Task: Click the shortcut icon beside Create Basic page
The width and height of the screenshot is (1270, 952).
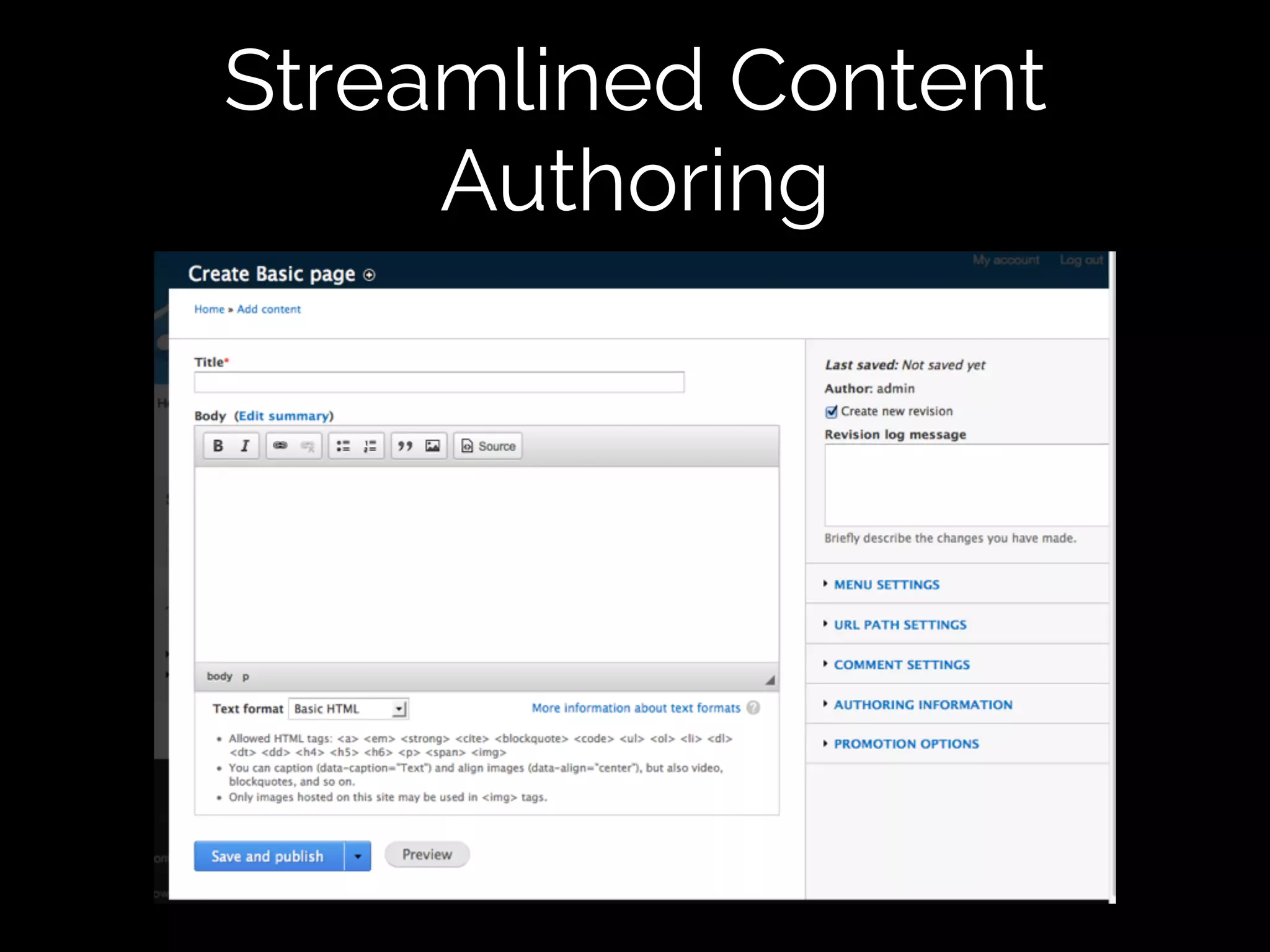Action: (x=369, y=275)
